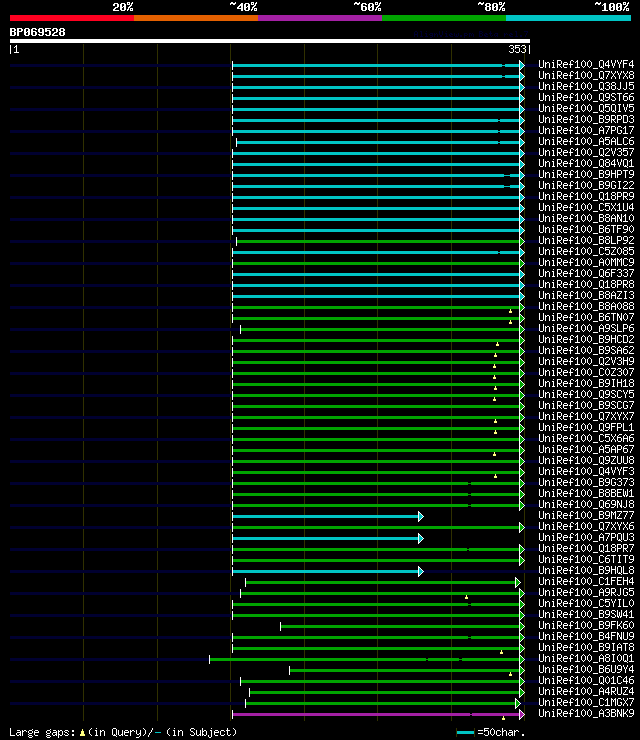
Task: Select the UniRef100_A0MMC9 label
Action: [x=586, y=262]
